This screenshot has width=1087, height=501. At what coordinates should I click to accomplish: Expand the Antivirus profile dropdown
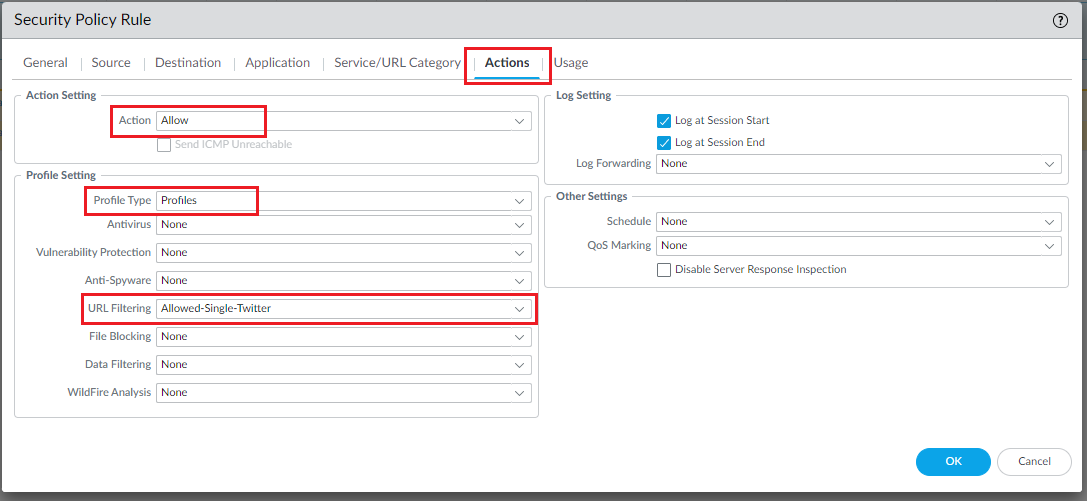(x=343, y=224)
